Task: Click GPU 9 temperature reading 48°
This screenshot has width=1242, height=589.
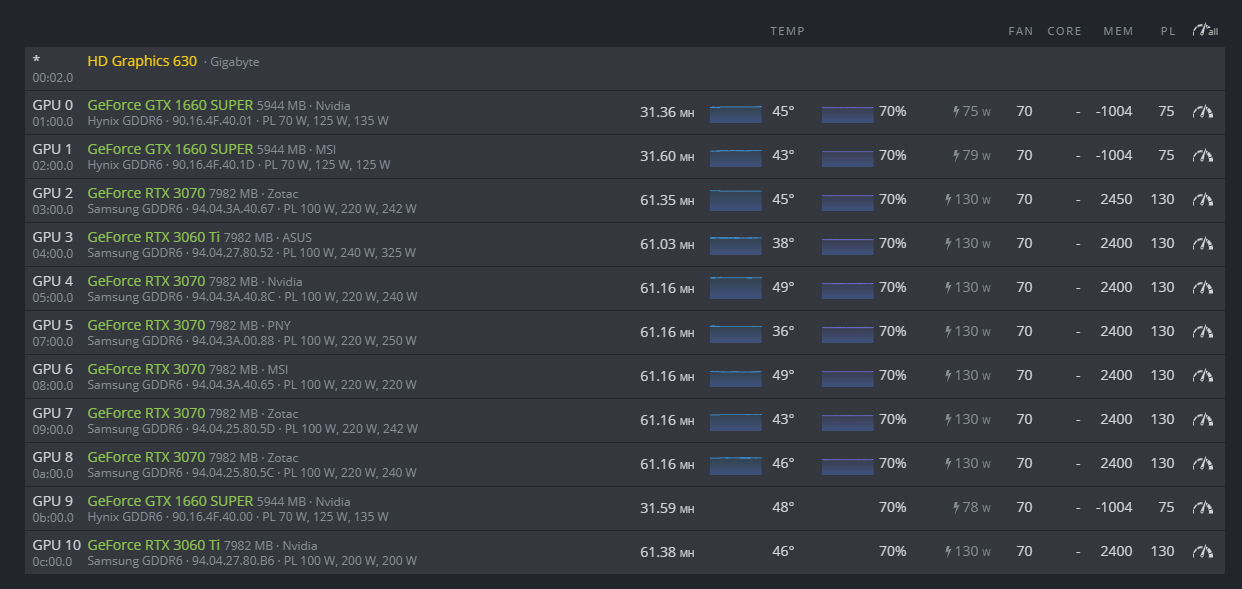Action: 783,508
